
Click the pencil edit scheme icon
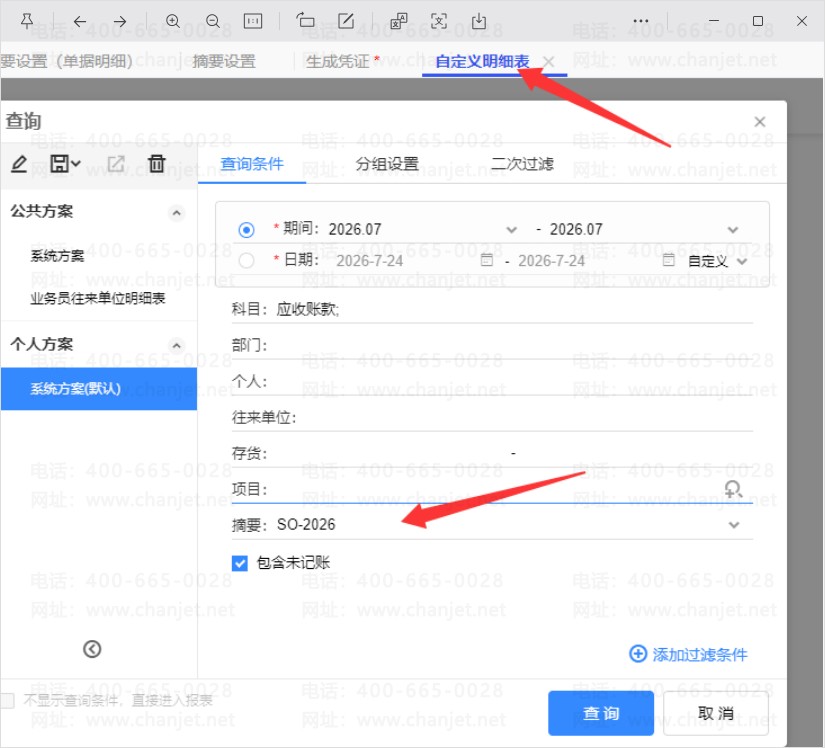[19, 164]
